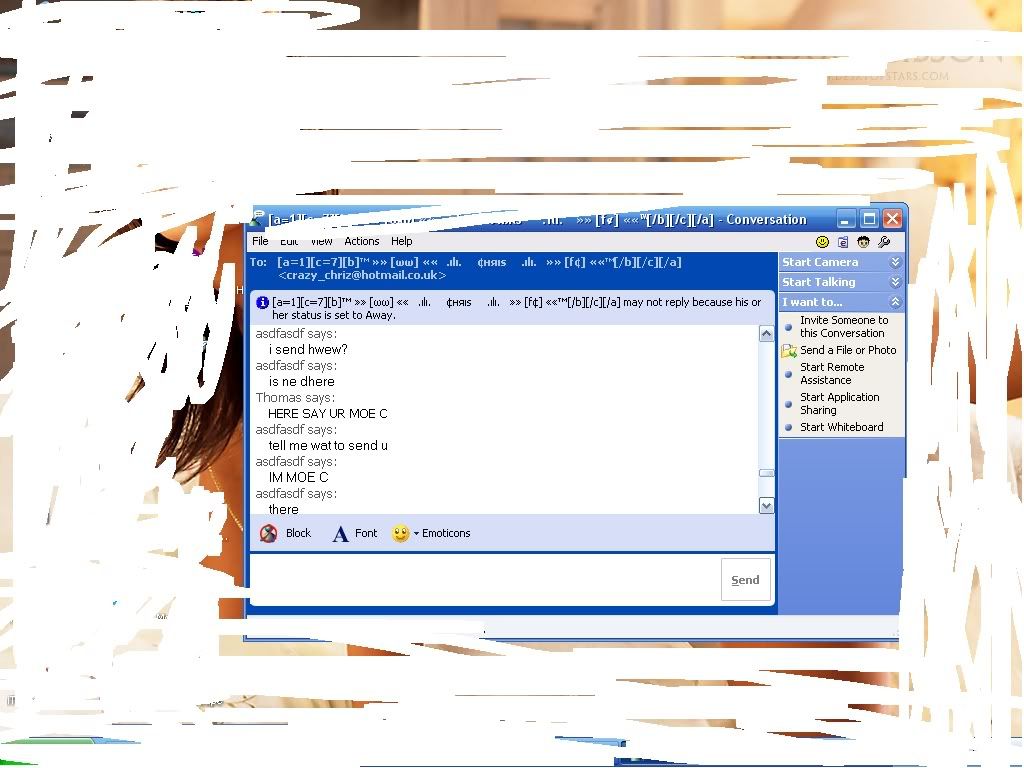Click the smiley face icon in toolbar
Screen dimensions: 1024x768
coord(822,242)
